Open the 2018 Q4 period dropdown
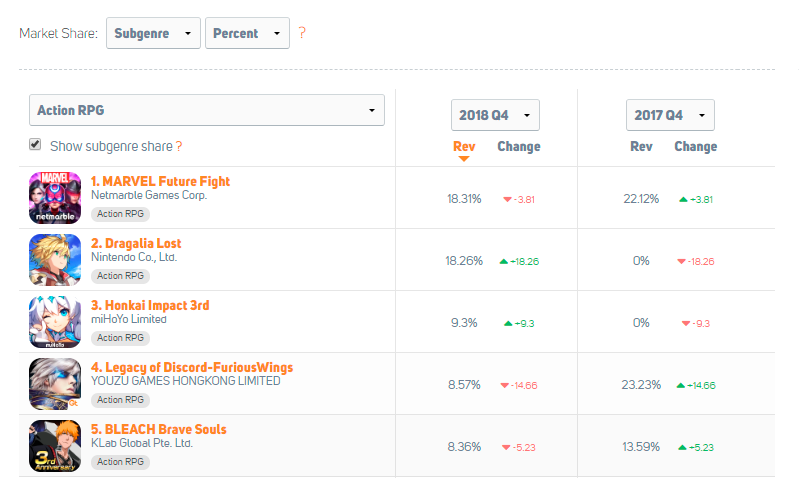Image resolution: width=799 pixels, height=478 pixels. (x=495, y=115)
